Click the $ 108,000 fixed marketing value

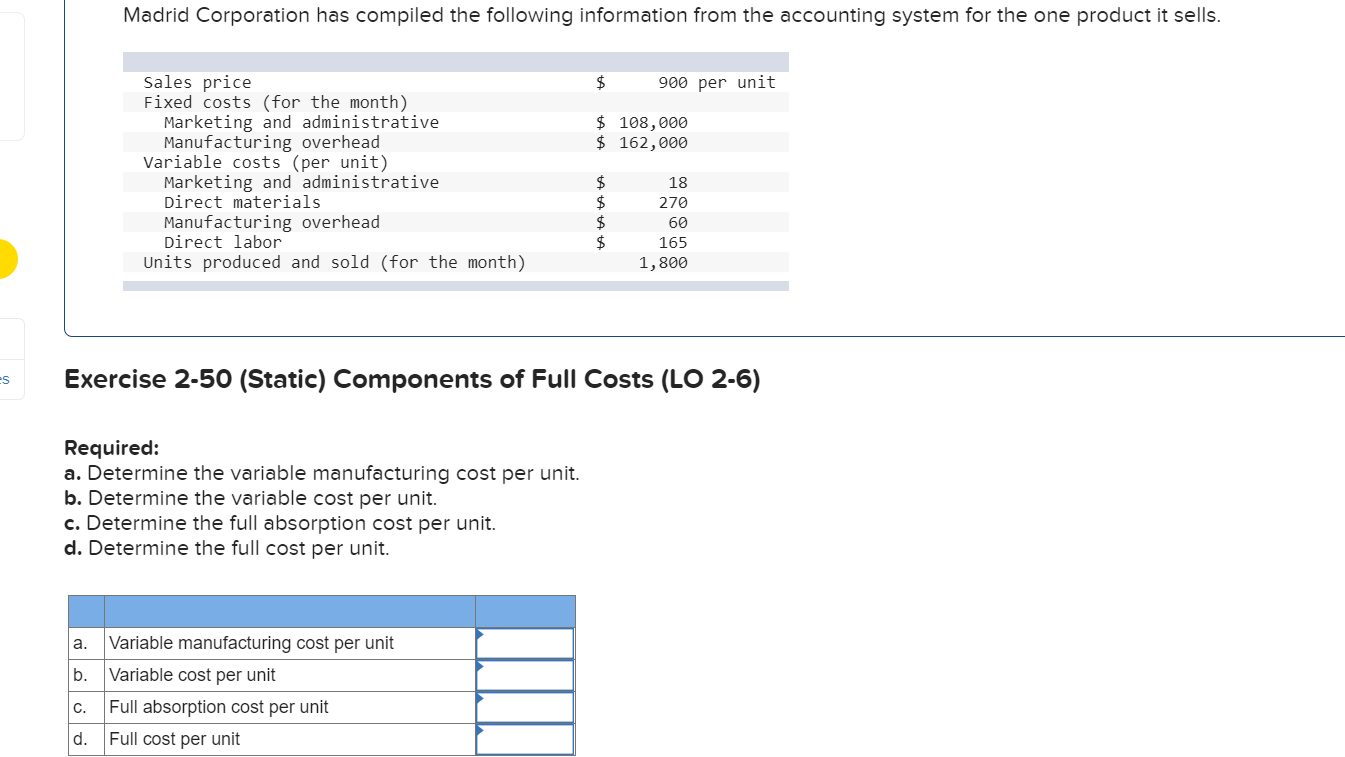[x=642, y=122]
